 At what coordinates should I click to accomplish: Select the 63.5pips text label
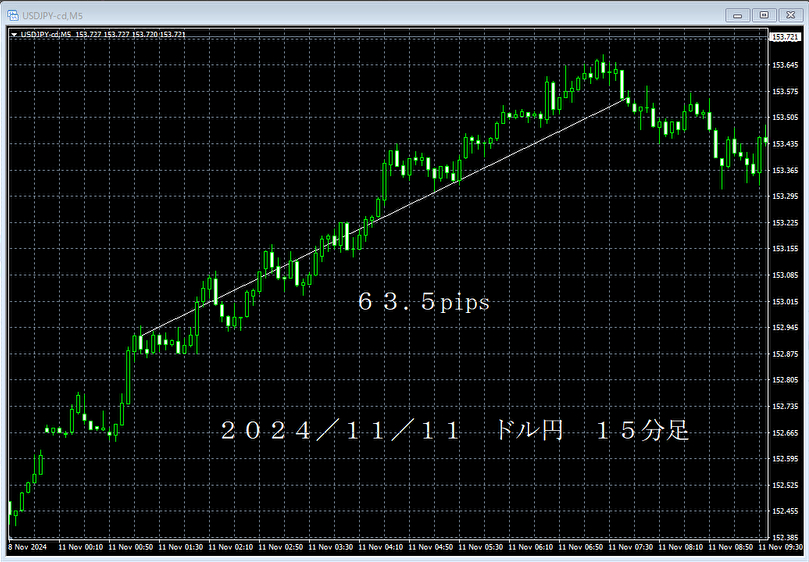pos(424,301)
